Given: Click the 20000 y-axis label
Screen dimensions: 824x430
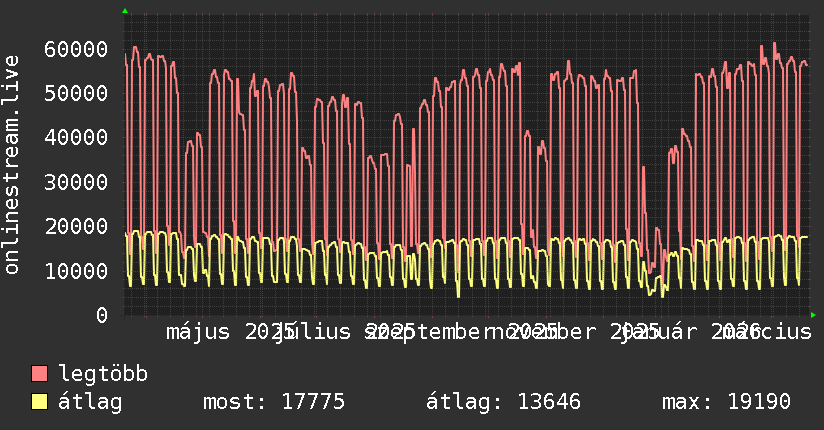Looking at the screenshot, I should click(x=76, y=227).
